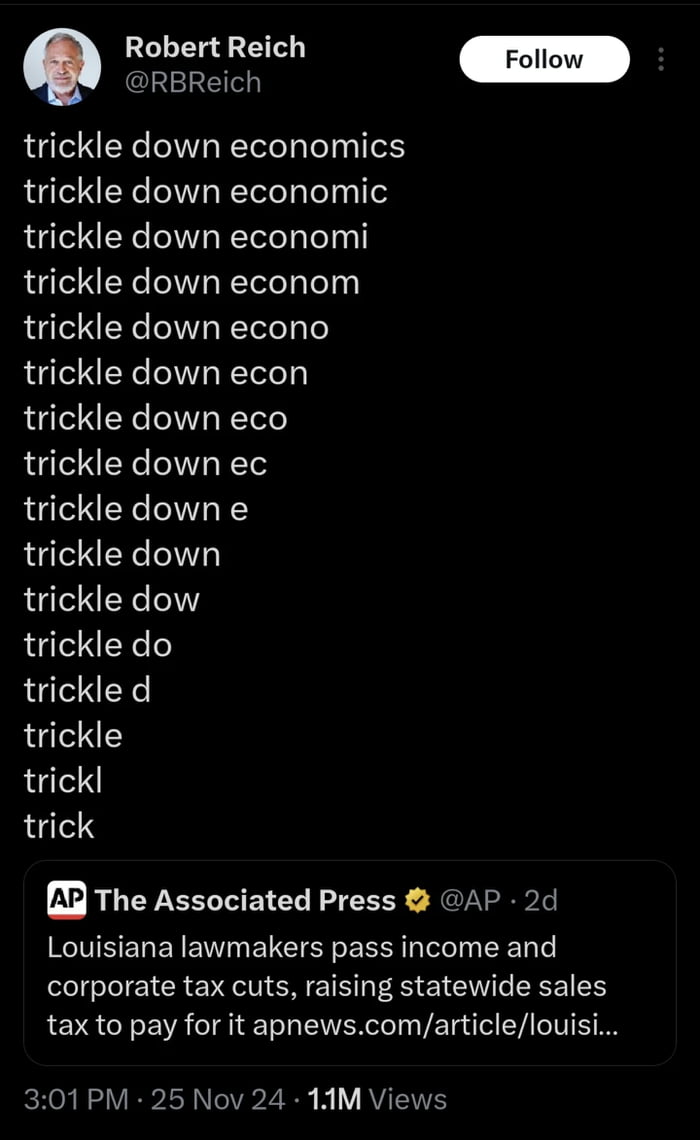Click the @AP handle in the quoted tweet
Screen dimensions: 700x1140
click(469, 900)
